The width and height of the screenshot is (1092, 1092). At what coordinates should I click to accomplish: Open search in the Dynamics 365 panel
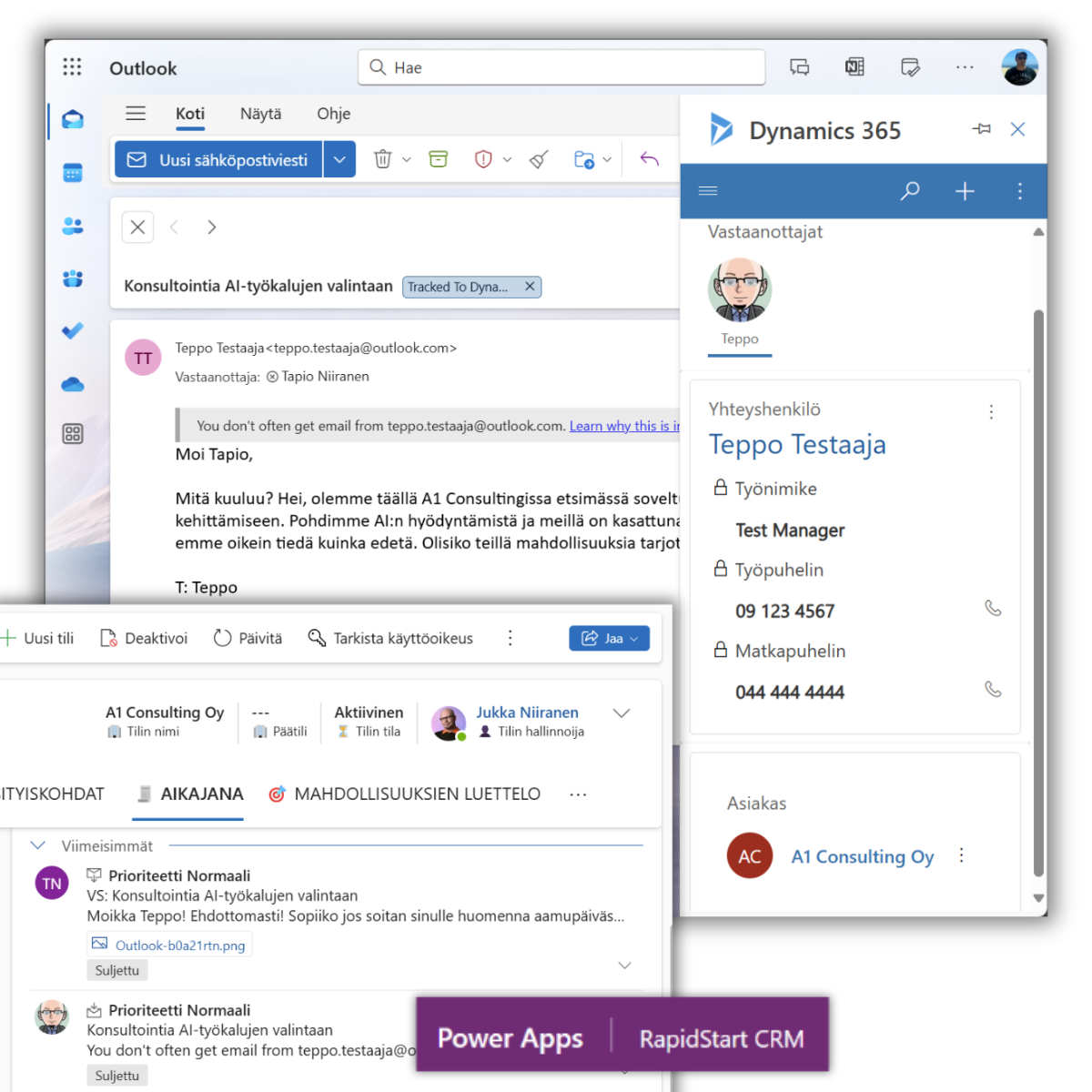(909, 191)
